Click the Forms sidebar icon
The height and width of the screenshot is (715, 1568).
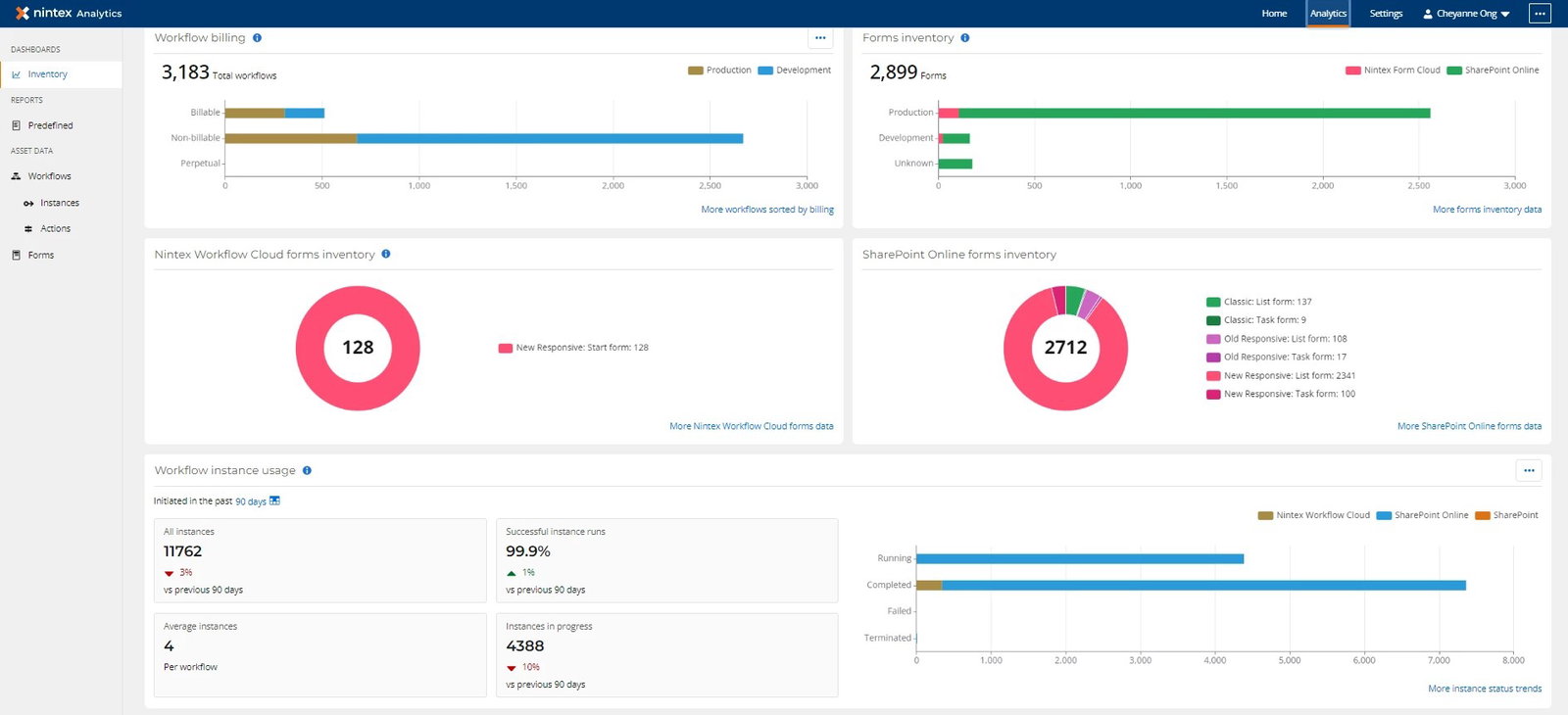16,255
